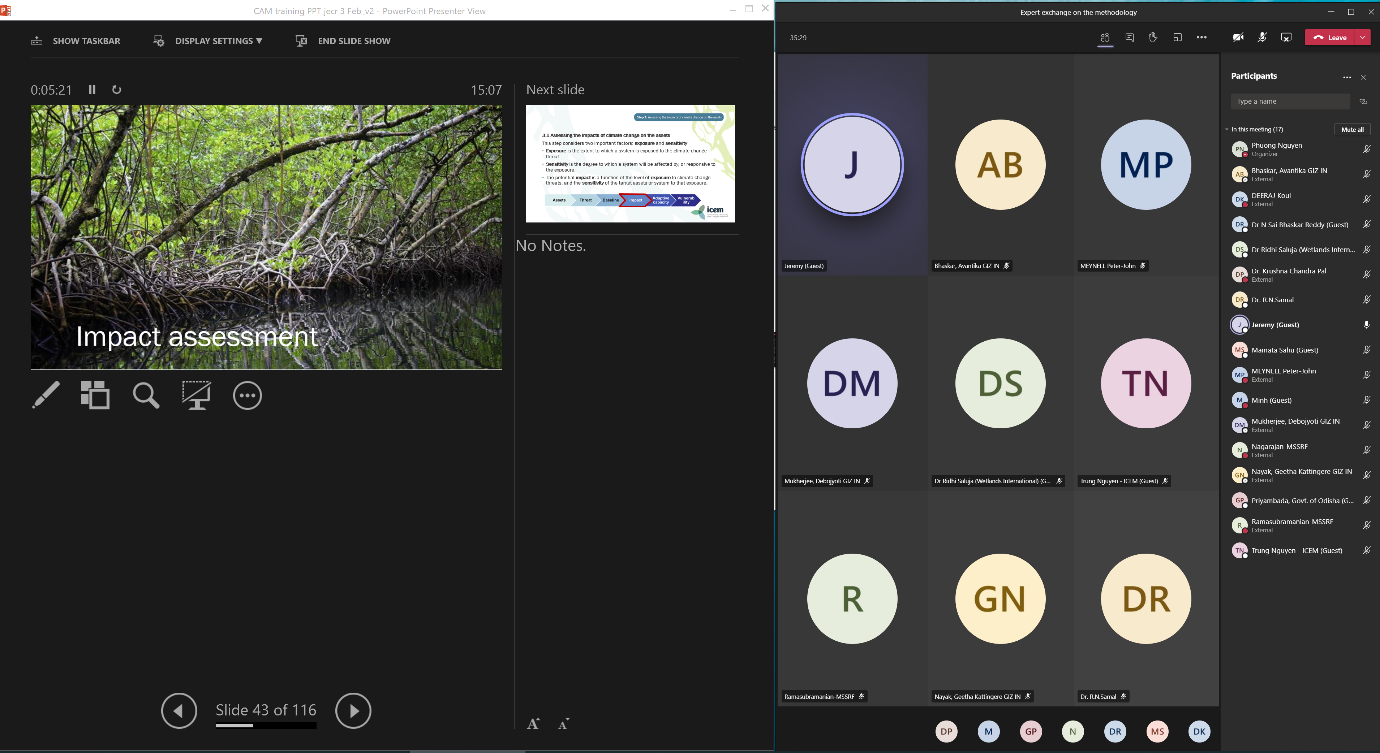Turn on the camera in Teams

click(1238, 37)
